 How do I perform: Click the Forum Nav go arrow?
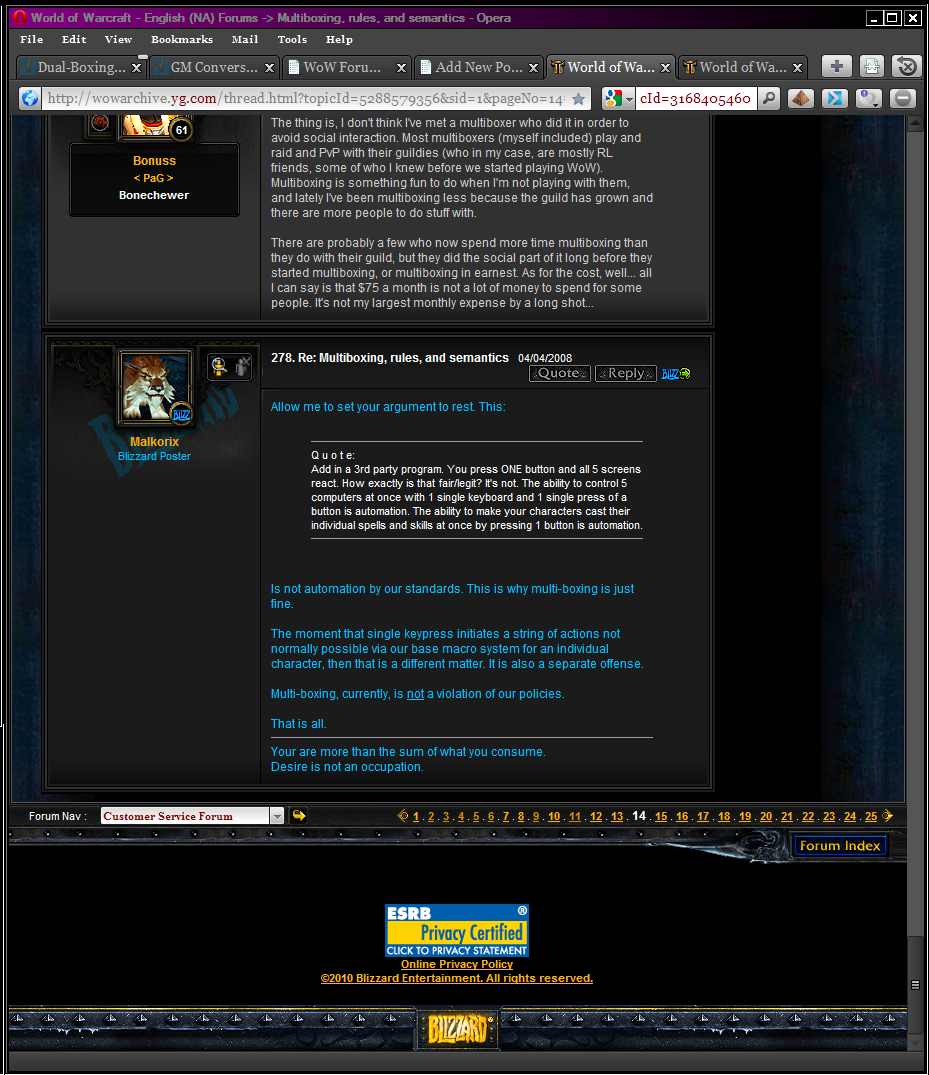coord(298,816)
